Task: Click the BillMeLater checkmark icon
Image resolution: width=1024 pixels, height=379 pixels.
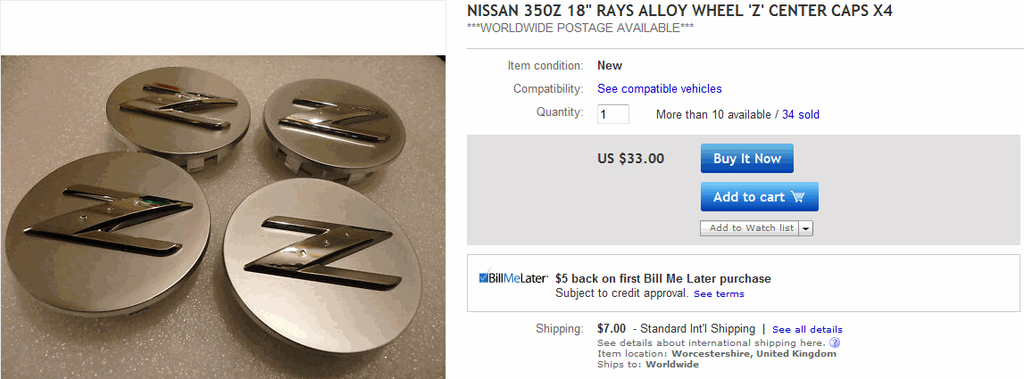Action: [x=484, y=276]
